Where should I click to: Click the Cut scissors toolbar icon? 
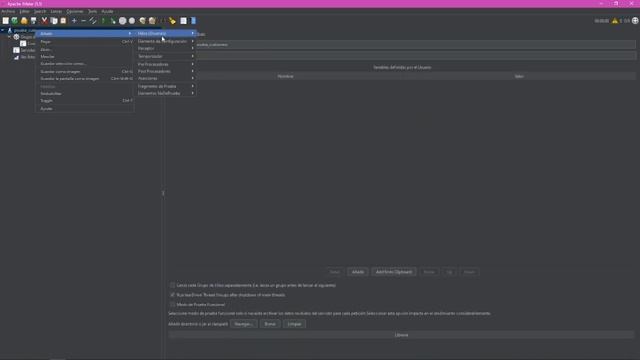pos(44,20)
